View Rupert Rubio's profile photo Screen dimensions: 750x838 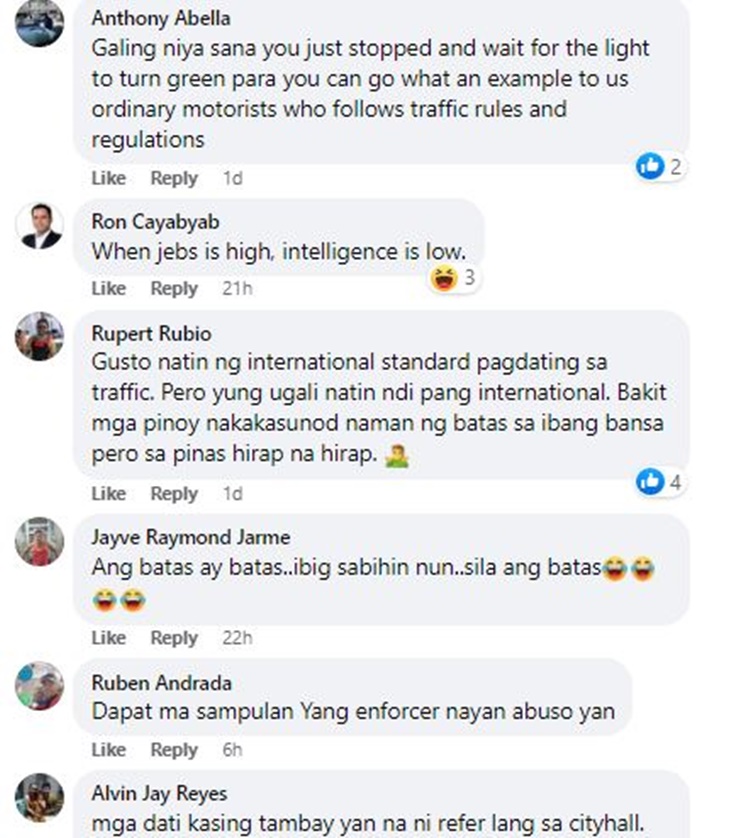40,336
